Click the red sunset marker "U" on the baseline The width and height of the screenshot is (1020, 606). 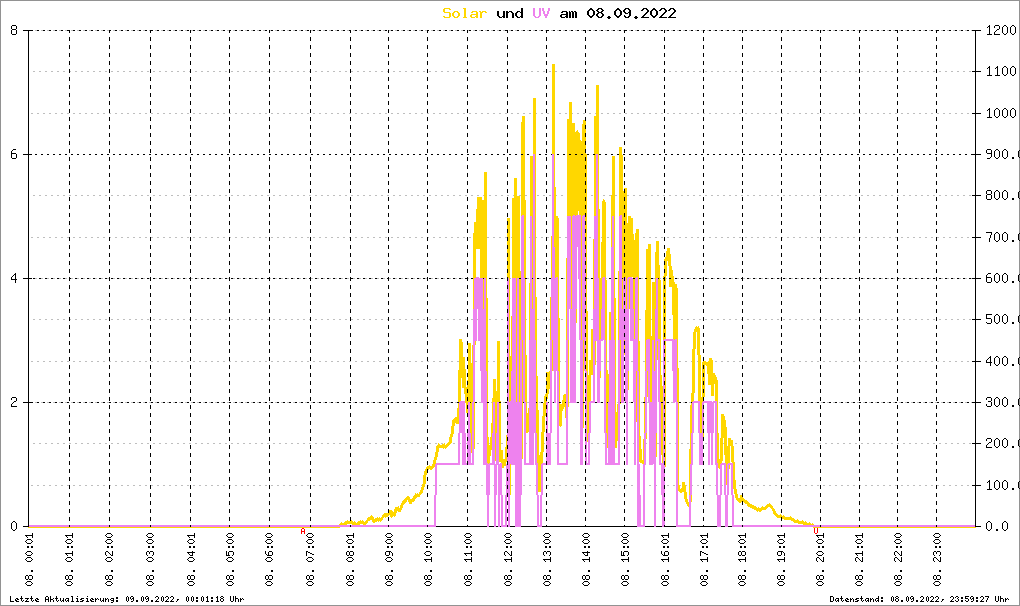(816, 532)
